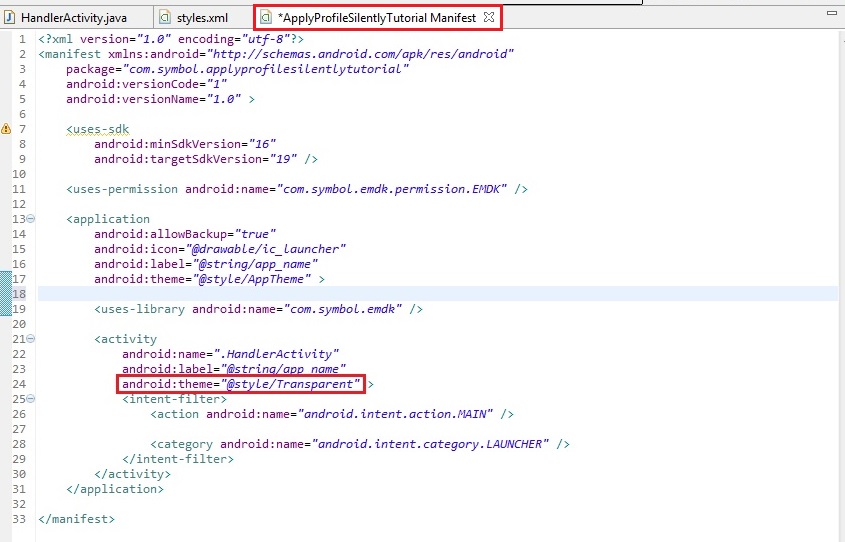Viewport: 845px width, 542px height.
Task: Fold the intent-filter block at line 25
Action: click(x=30, y=399)
